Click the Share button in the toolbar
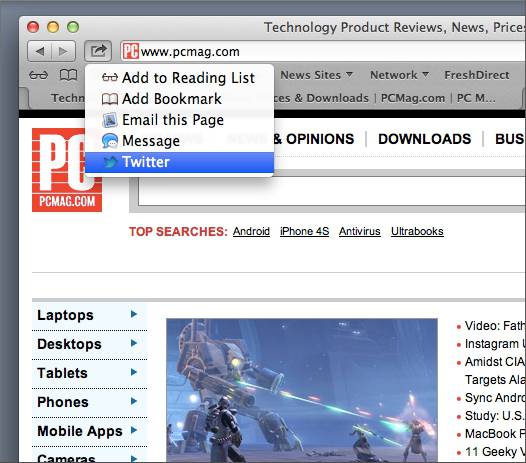Image resolution: width=526 pixels, height=463 pixels. 98,51
